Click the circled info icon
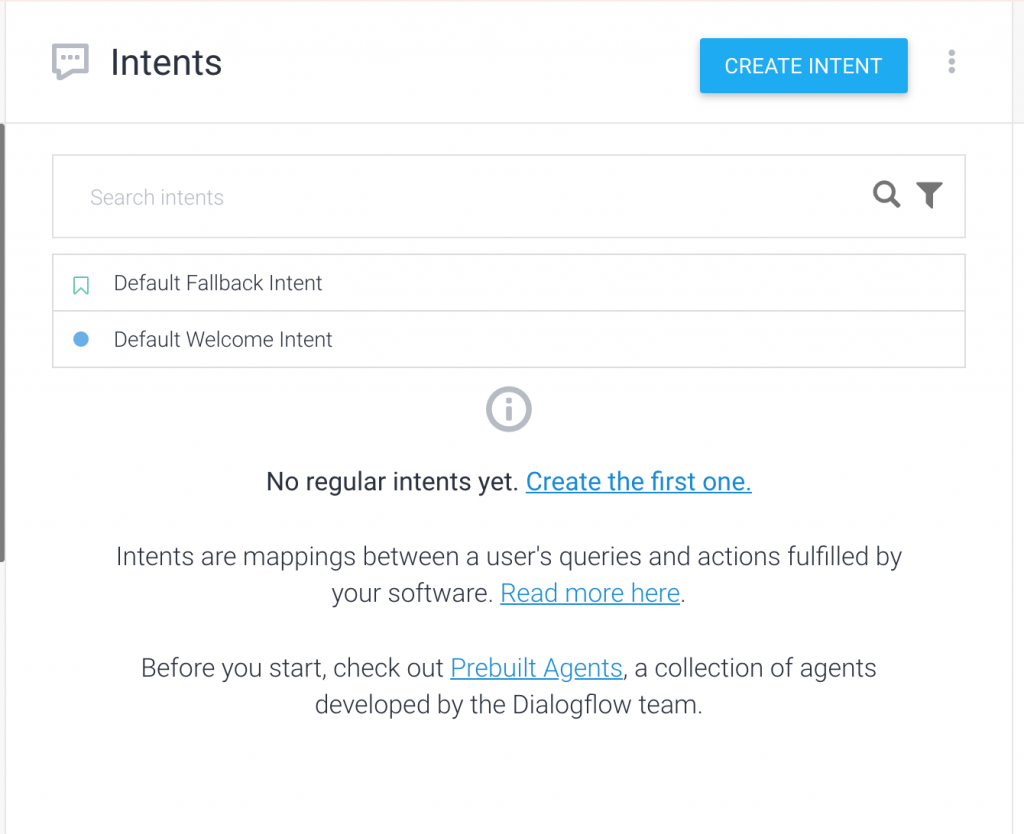This screenshot has height=834, width=1024. [508, 409]
